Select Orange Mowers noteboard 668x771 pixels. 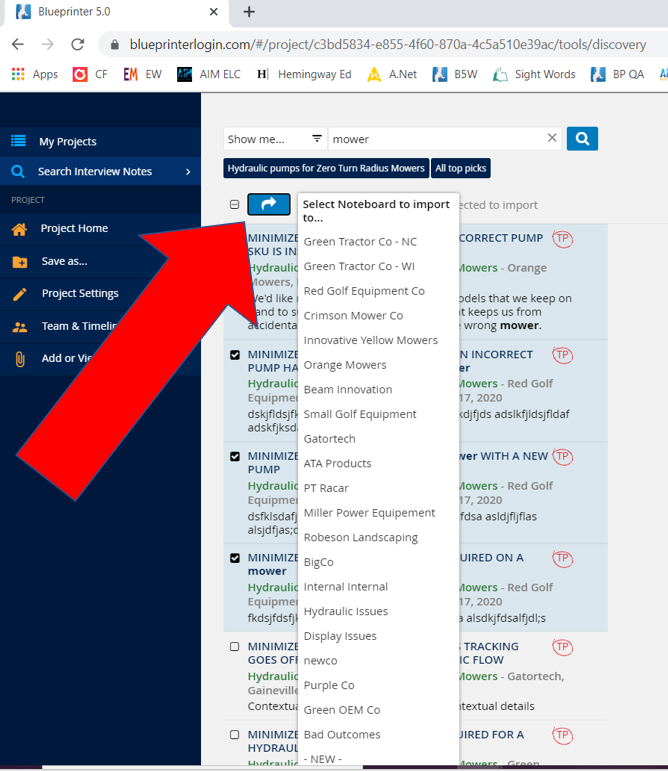tap(345, 365)
